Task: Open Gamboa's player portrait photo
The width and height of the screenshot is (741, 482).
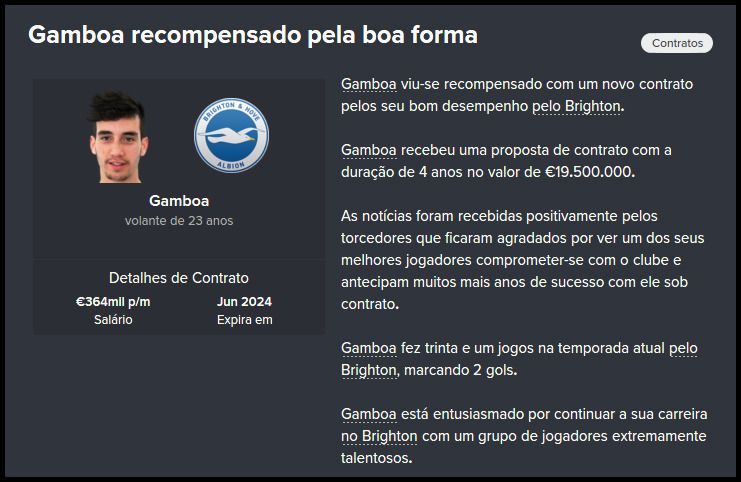Action: click(120, 136)
